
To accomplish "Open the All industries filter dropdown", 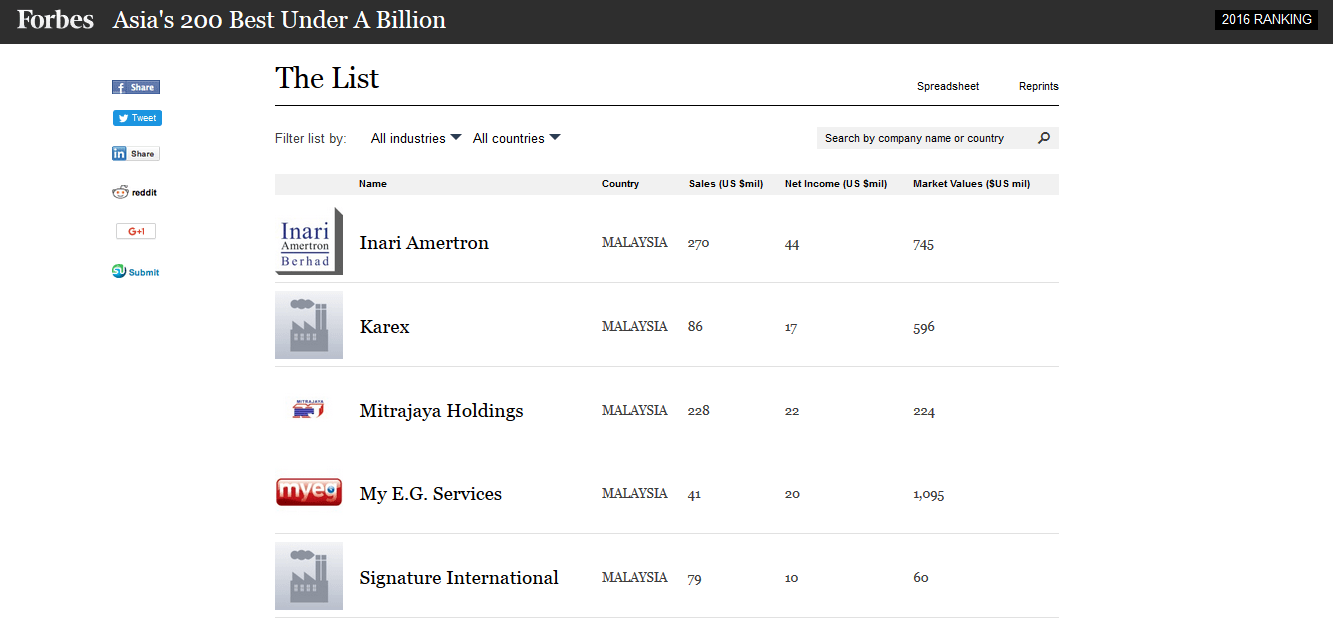I will (x=416, y=138).
